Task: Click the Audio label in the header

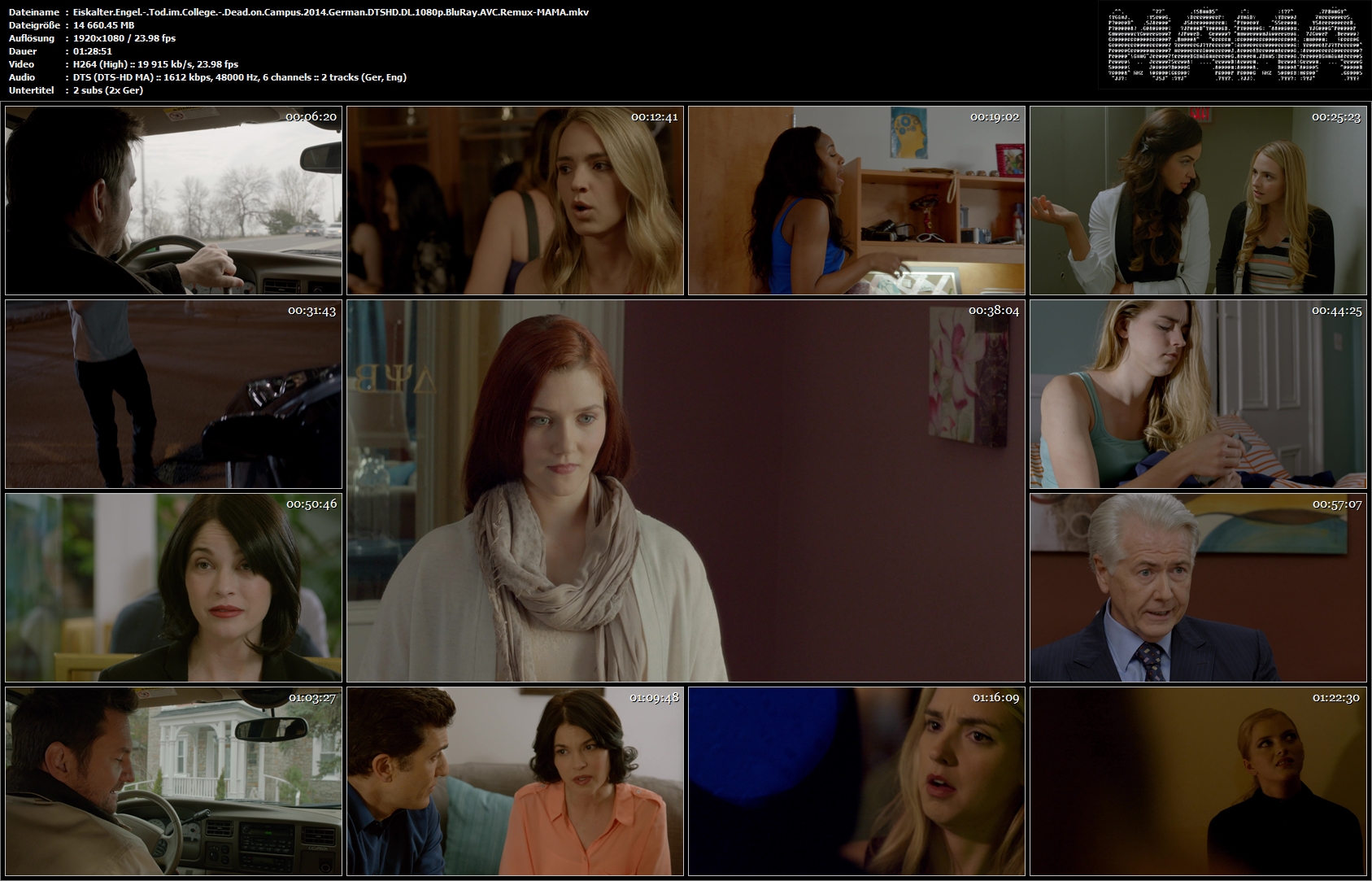Action: (x=22, y=77)
